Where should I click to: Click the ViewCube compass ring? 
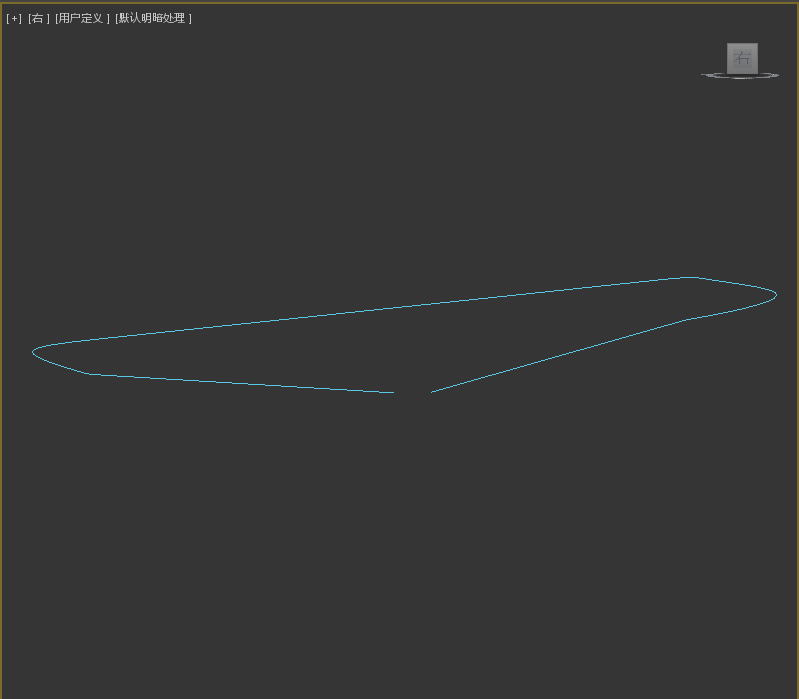coord(740,76)
